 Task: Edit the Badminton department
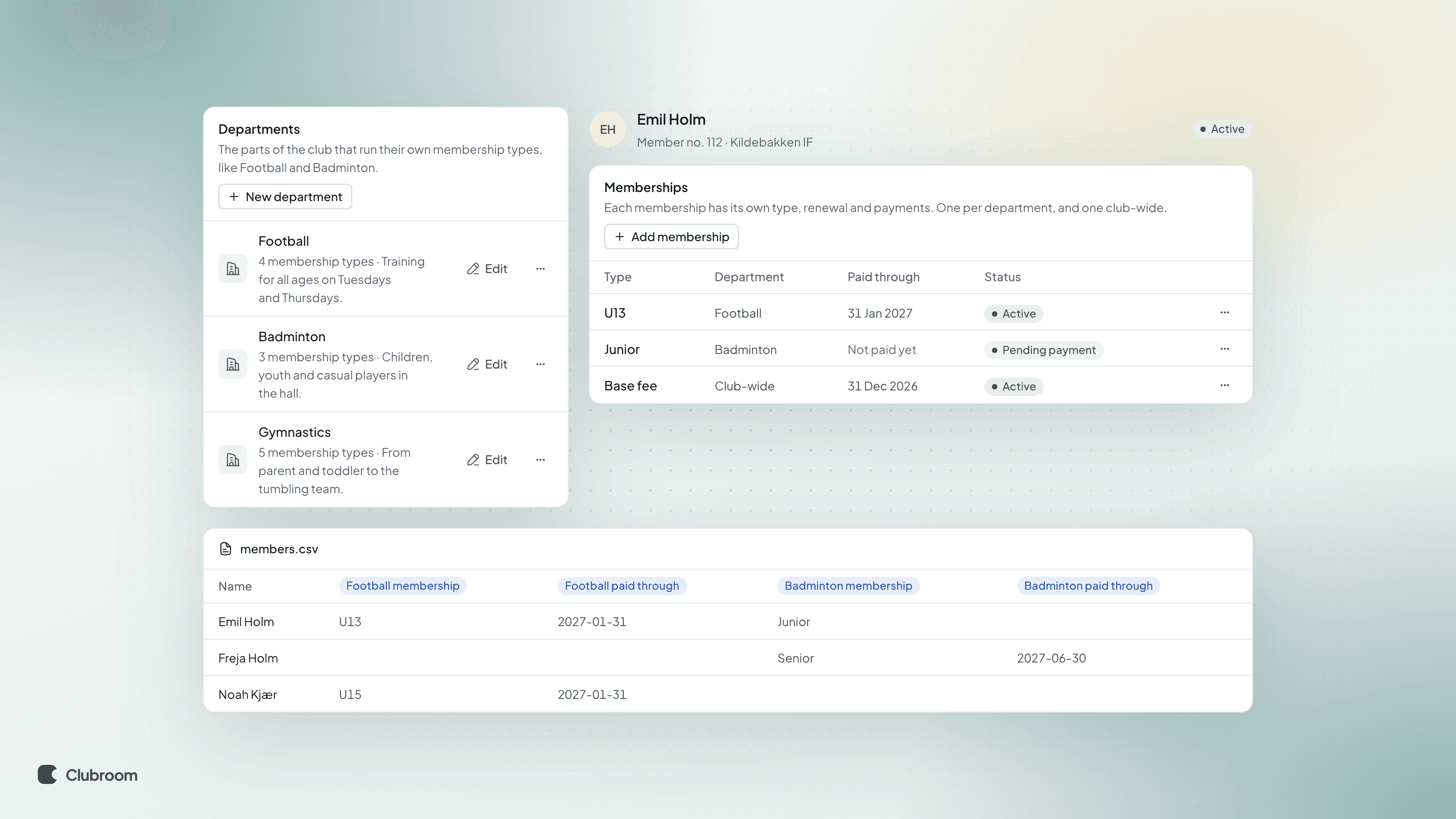487,364
